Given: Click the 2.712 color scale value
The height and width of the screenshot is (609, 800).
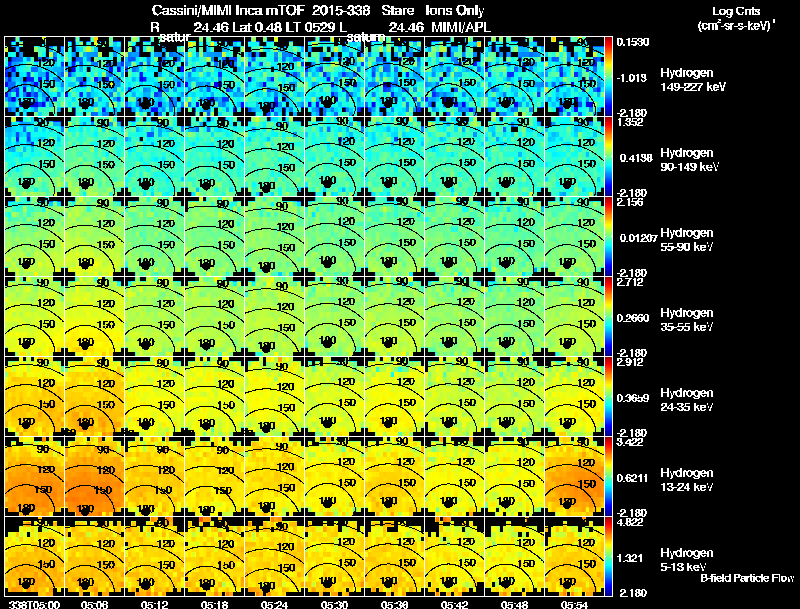Looking at the screenshot, I should (x=630, y=282).
